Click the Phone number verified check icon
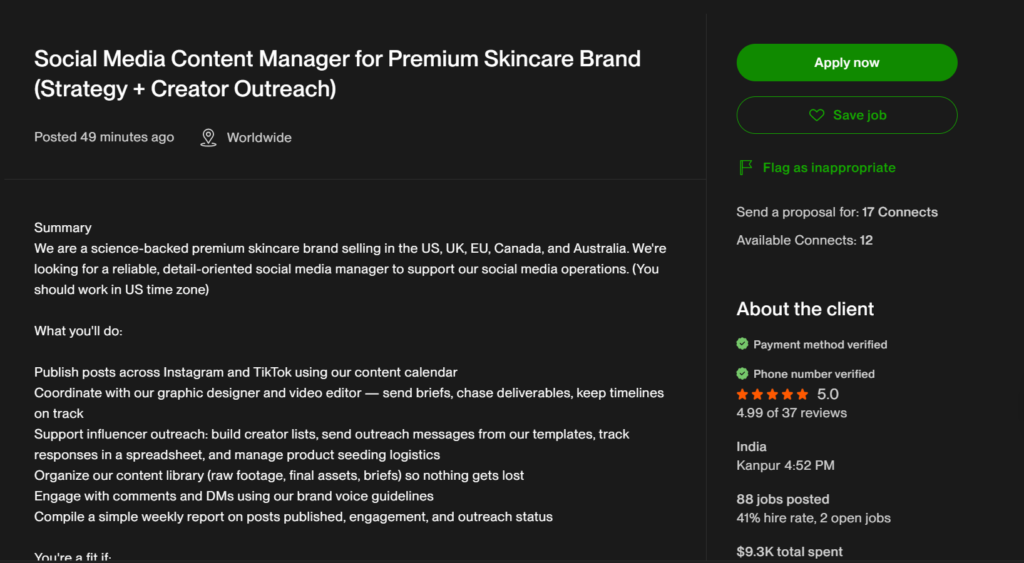Viewport: 1024px width, 563px height. pyautogui.click(x=743, y=374)
